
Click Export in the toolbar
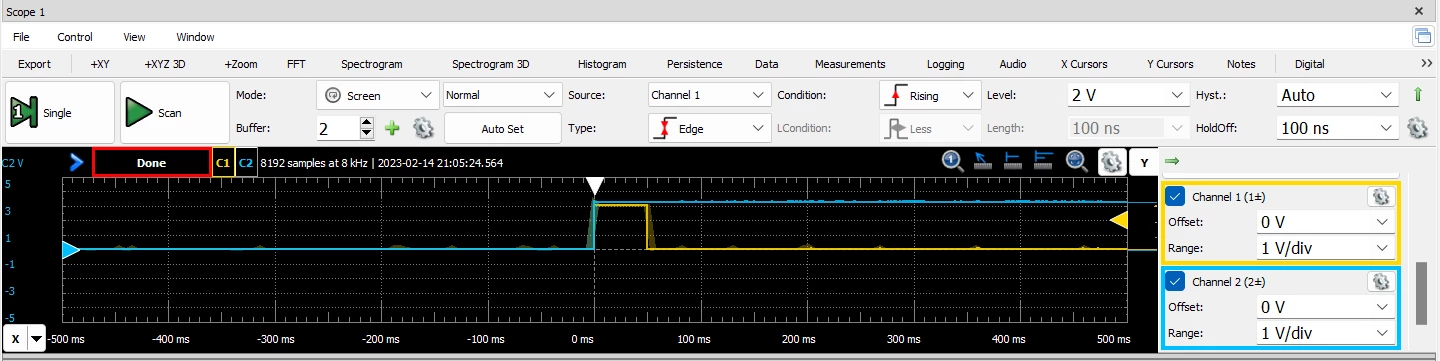pyautogui.click(x=34, y=64)
